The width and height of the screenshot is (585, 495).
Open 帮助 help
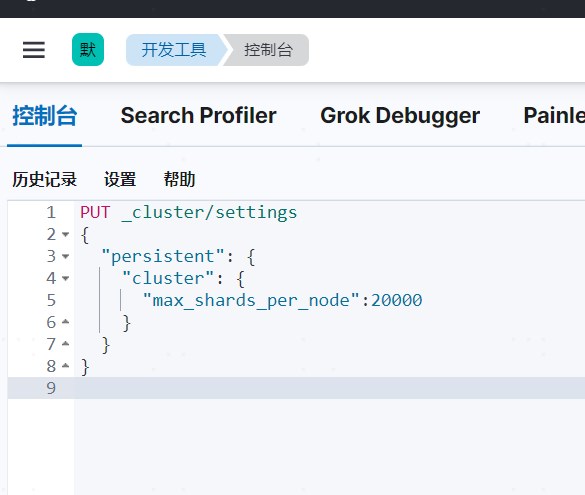pos(179,179)
